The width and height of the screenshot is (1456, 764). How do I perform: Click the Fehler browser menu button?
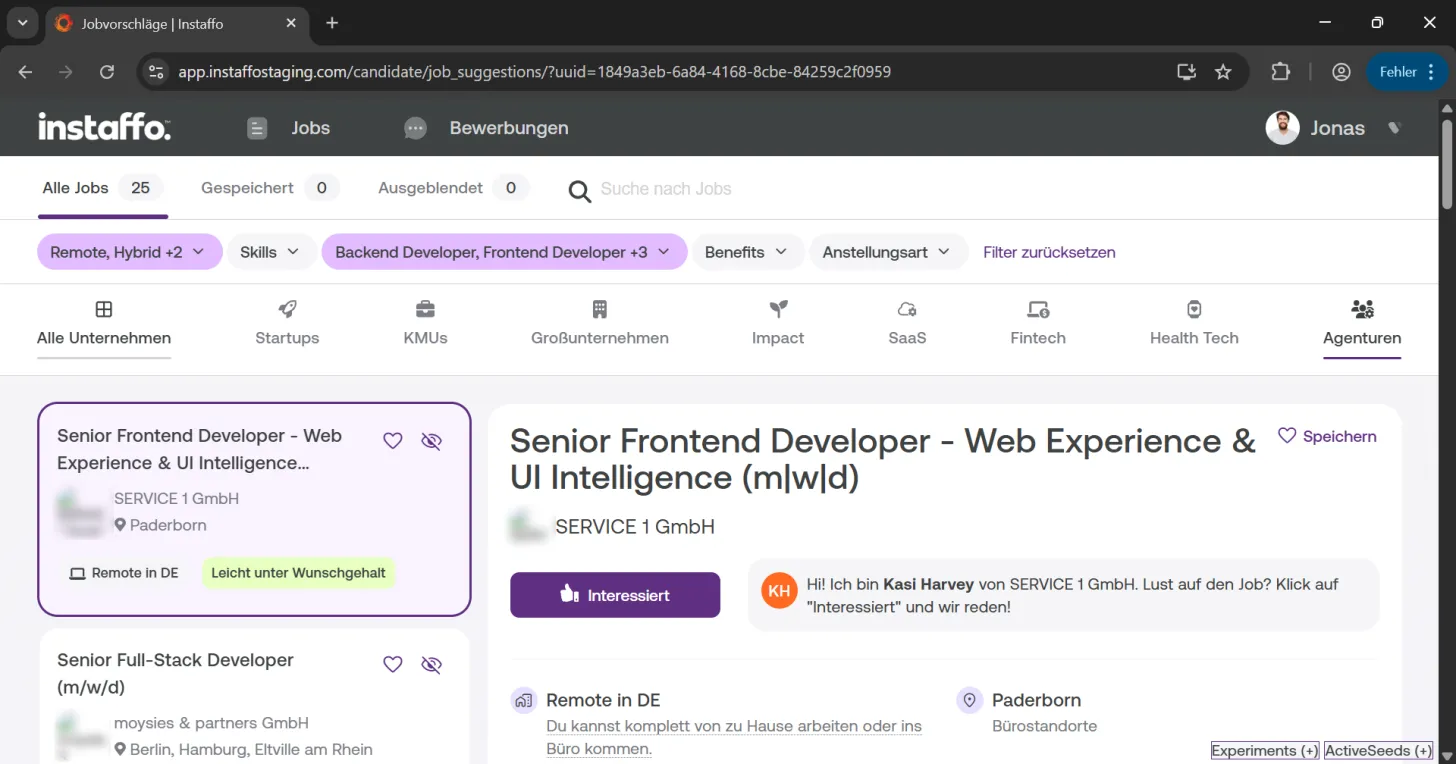coord(1407,72)
